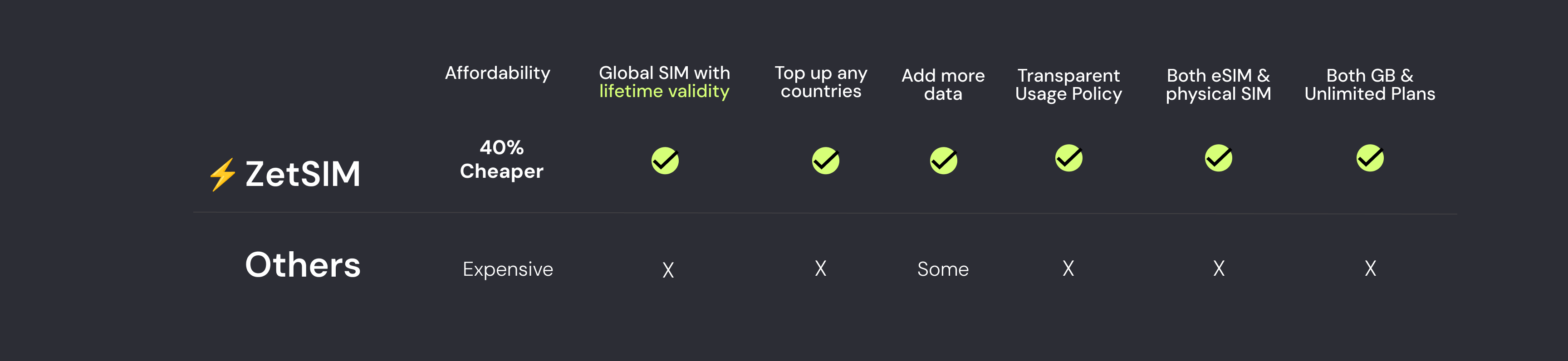1568x361 pixels.
Task: Click the Others X under Transparent Usage Policy
Action: 1068,268
